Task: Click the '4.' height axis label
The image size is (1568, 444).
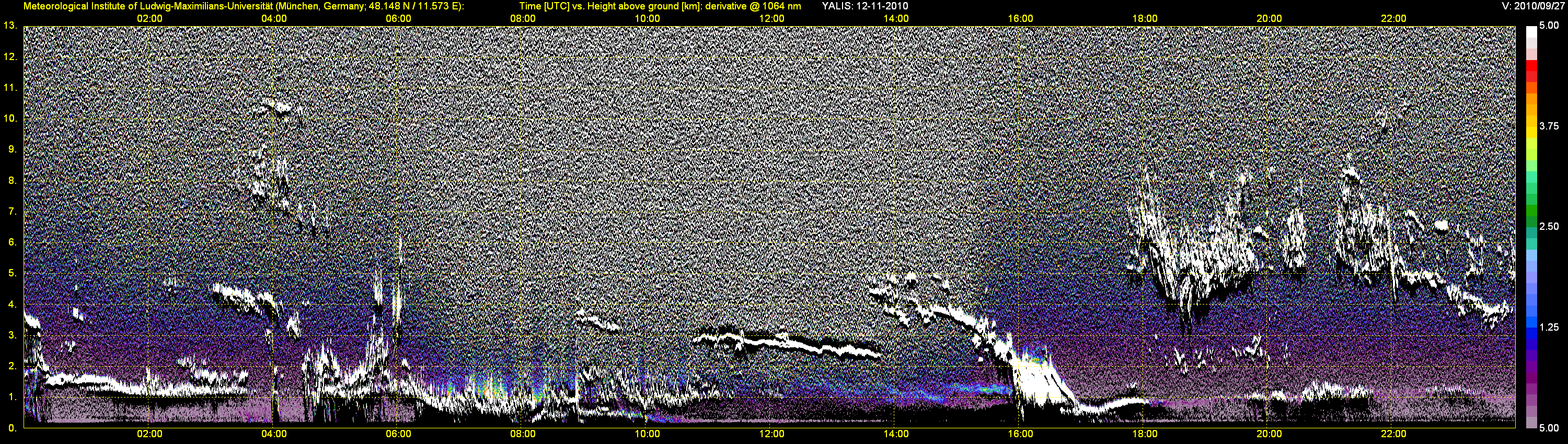Action: pyautogui.click(x=12, y=304)
